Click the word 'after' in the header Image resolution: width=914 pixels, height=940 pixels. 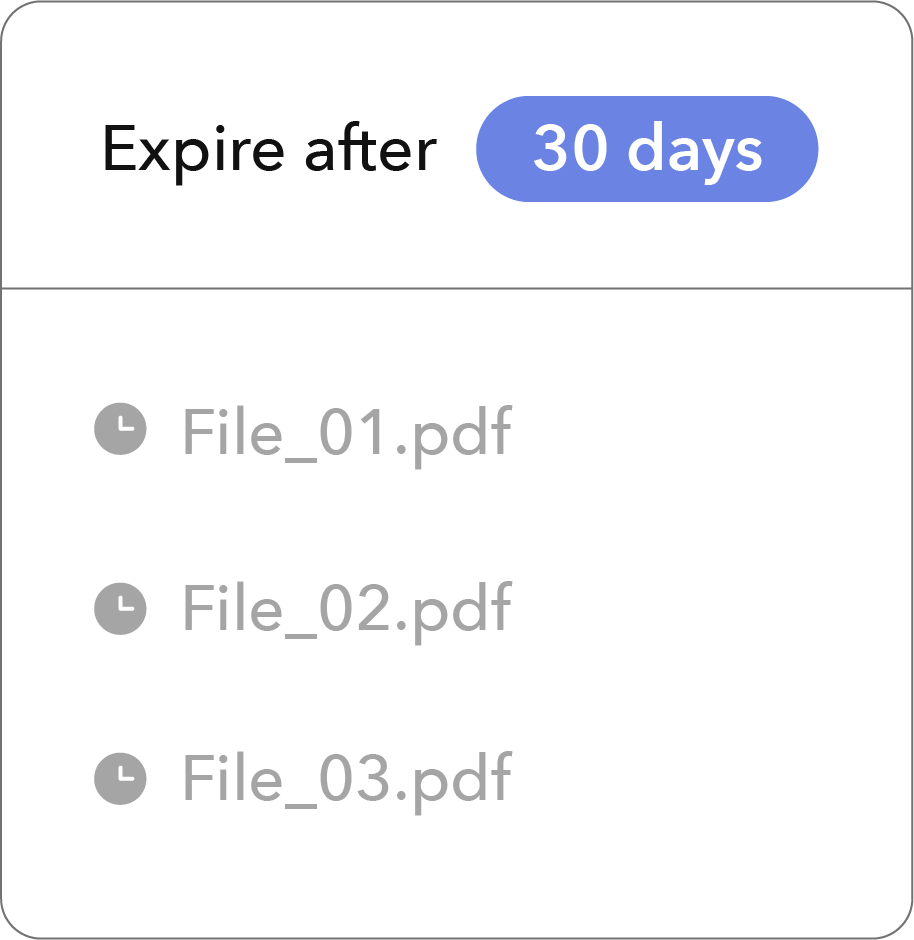click(x=371, y=147)
